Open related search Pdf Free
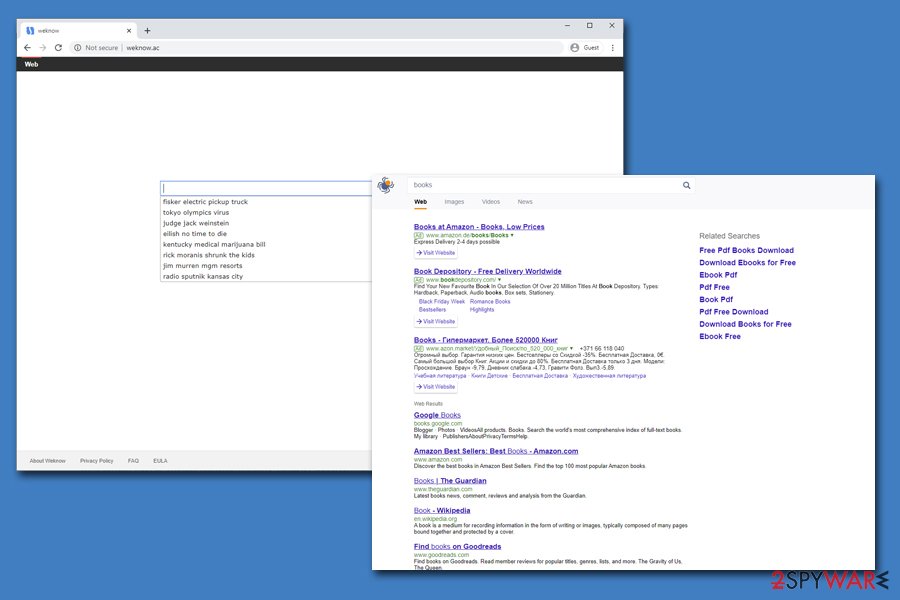Image resolution: width=900 pixels, height=600 pixels. [715, 287]
